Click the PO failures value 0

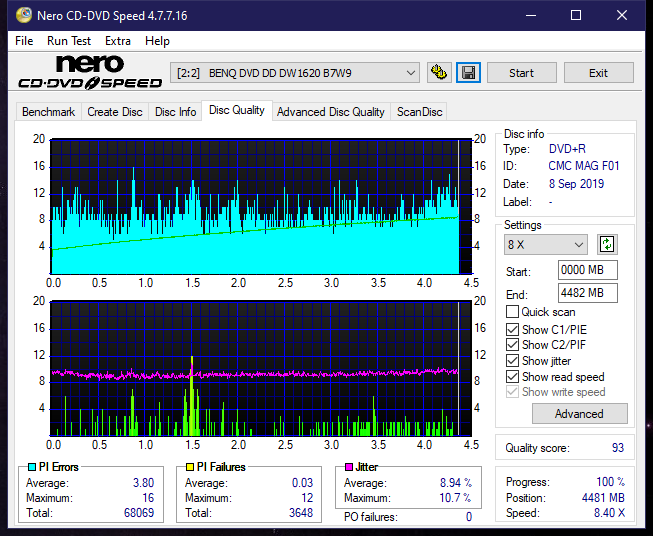click(x=469, y=517)
